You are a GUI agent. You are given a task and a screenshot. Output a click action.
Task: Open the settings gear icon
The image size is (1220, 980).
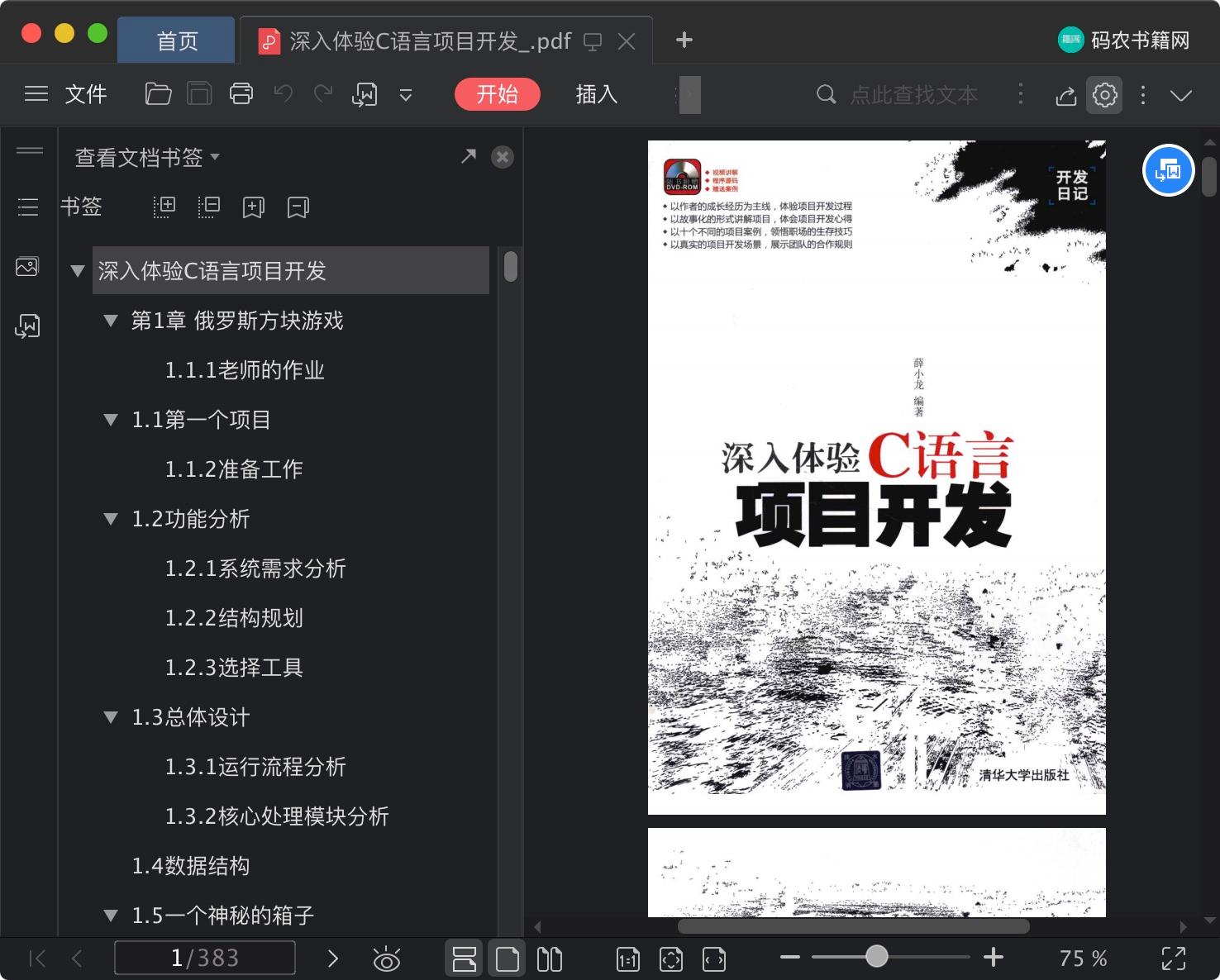1105,95
